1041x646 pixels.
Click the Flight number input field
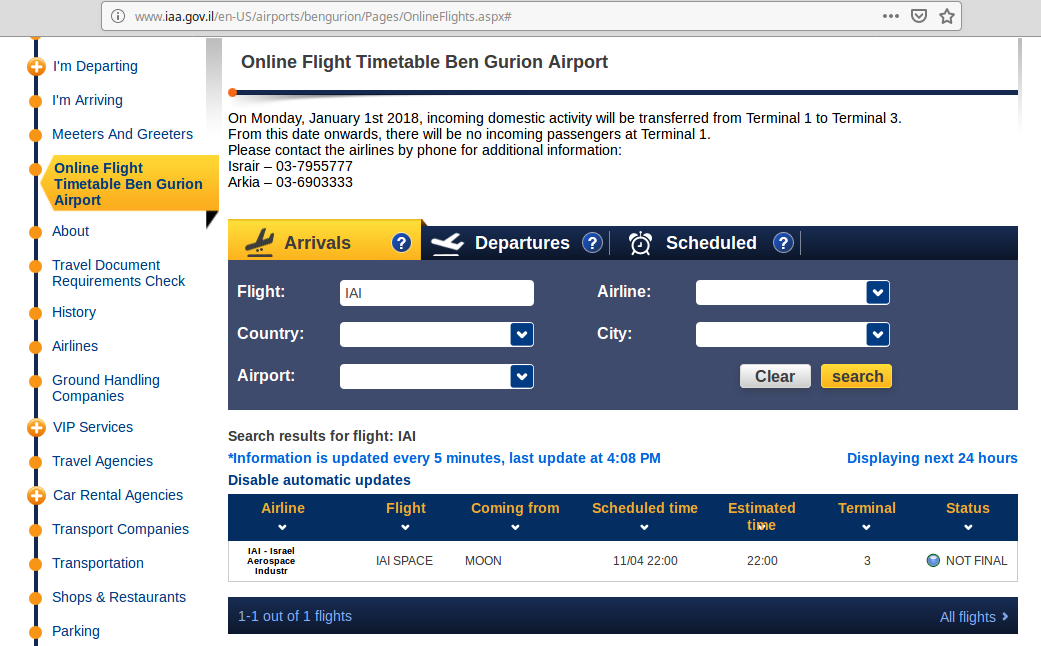pyautogui.click(x=436, y=293)
